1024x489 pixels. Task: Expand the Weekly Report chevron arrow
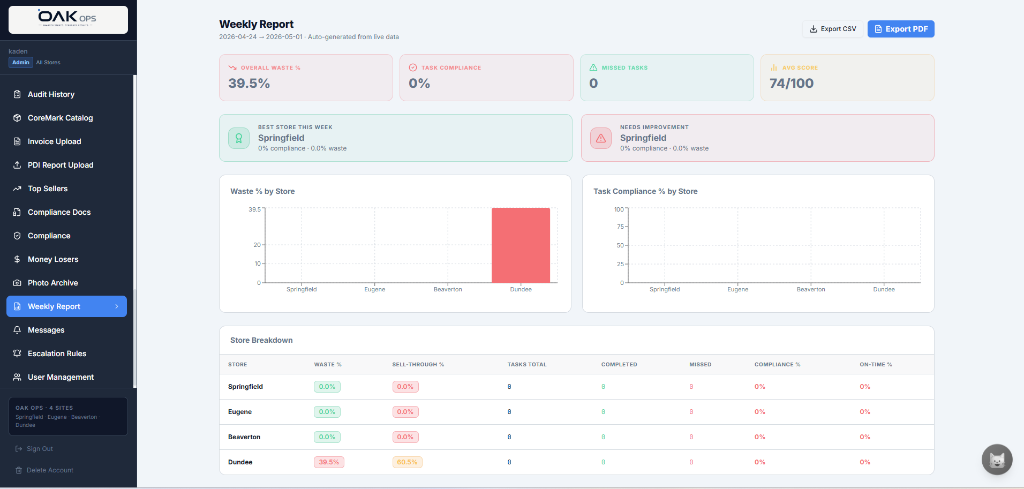[116, 306]
